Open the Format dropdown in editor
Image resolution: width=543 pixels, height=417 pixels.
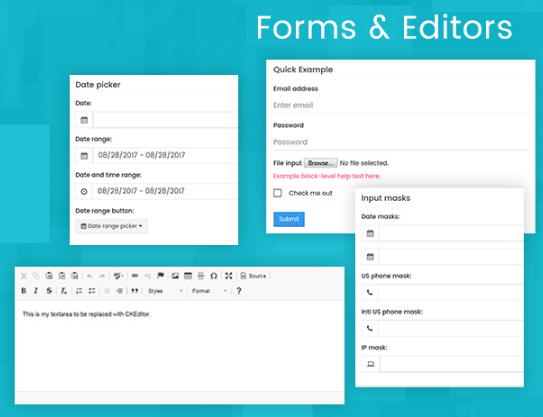click(209, 291)
